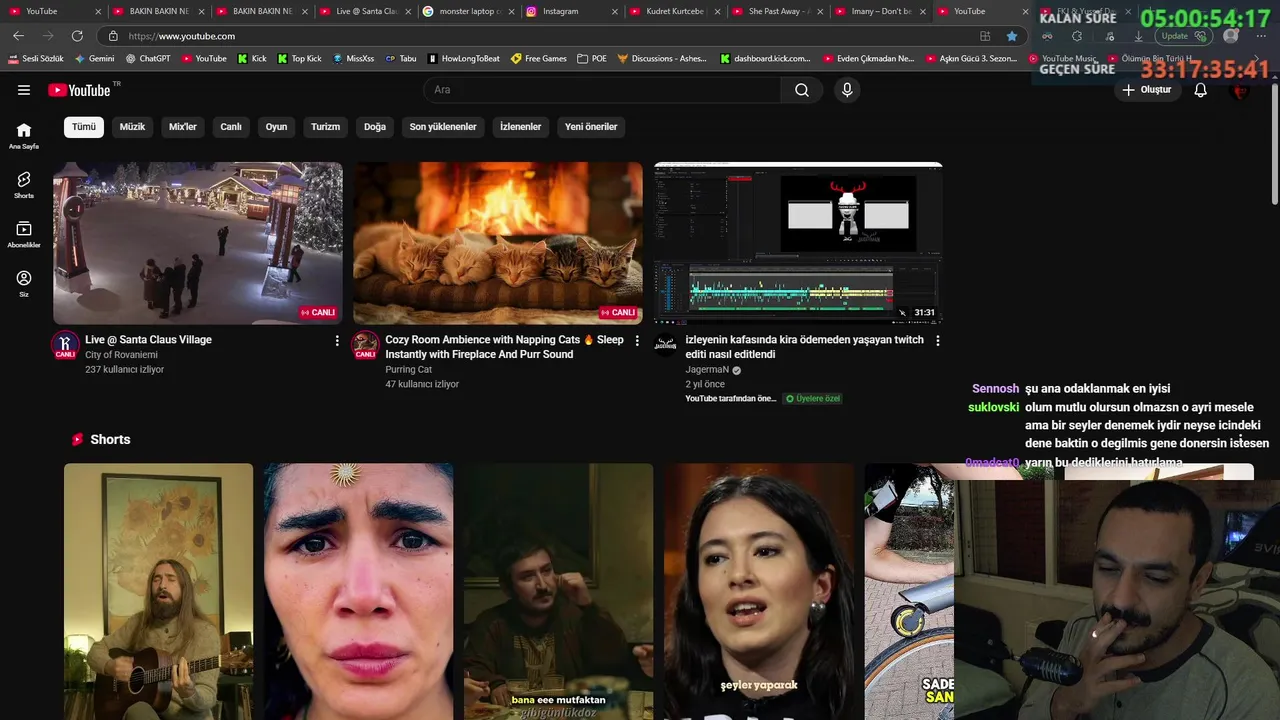Open the JagermaN channel name link
Screen dimensions: 1280x720
coord(707,370)
